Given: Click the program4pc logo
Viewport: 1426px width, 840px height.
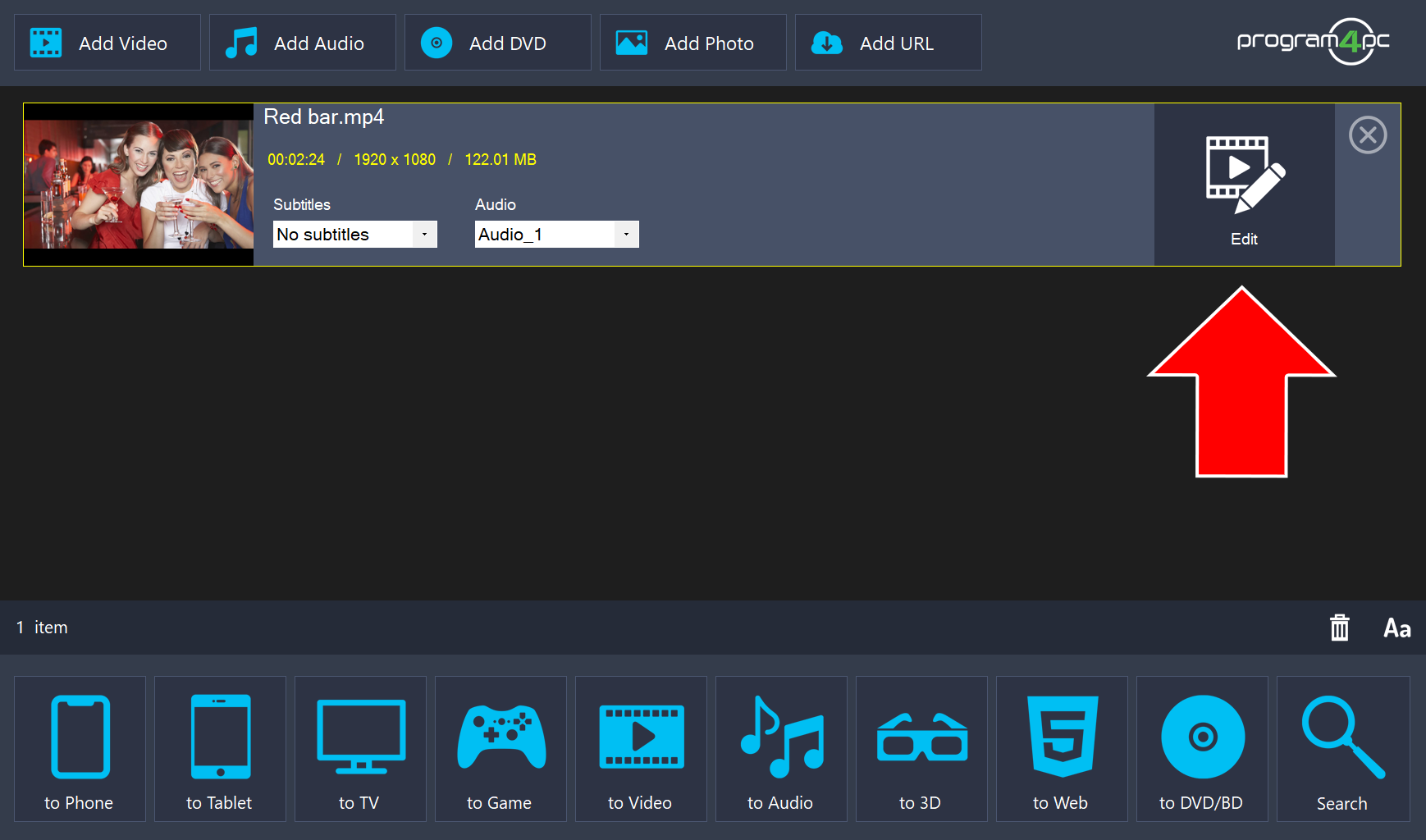Looking at the screenshot, I should point(1314,41).
